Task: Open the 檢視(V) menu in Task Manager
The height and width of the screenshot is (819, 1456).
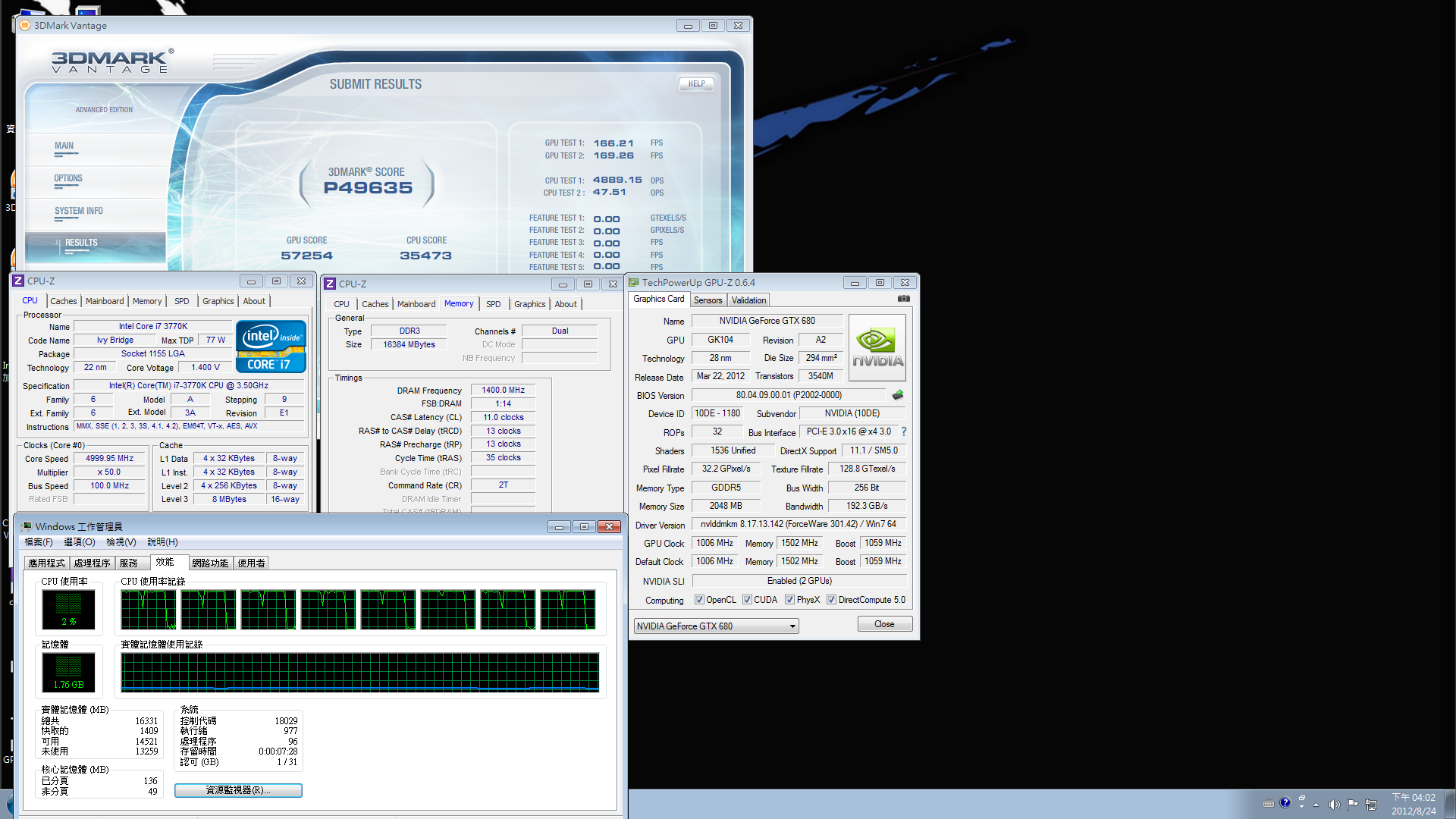Action: pyautogui.click(x=121, y=542)
